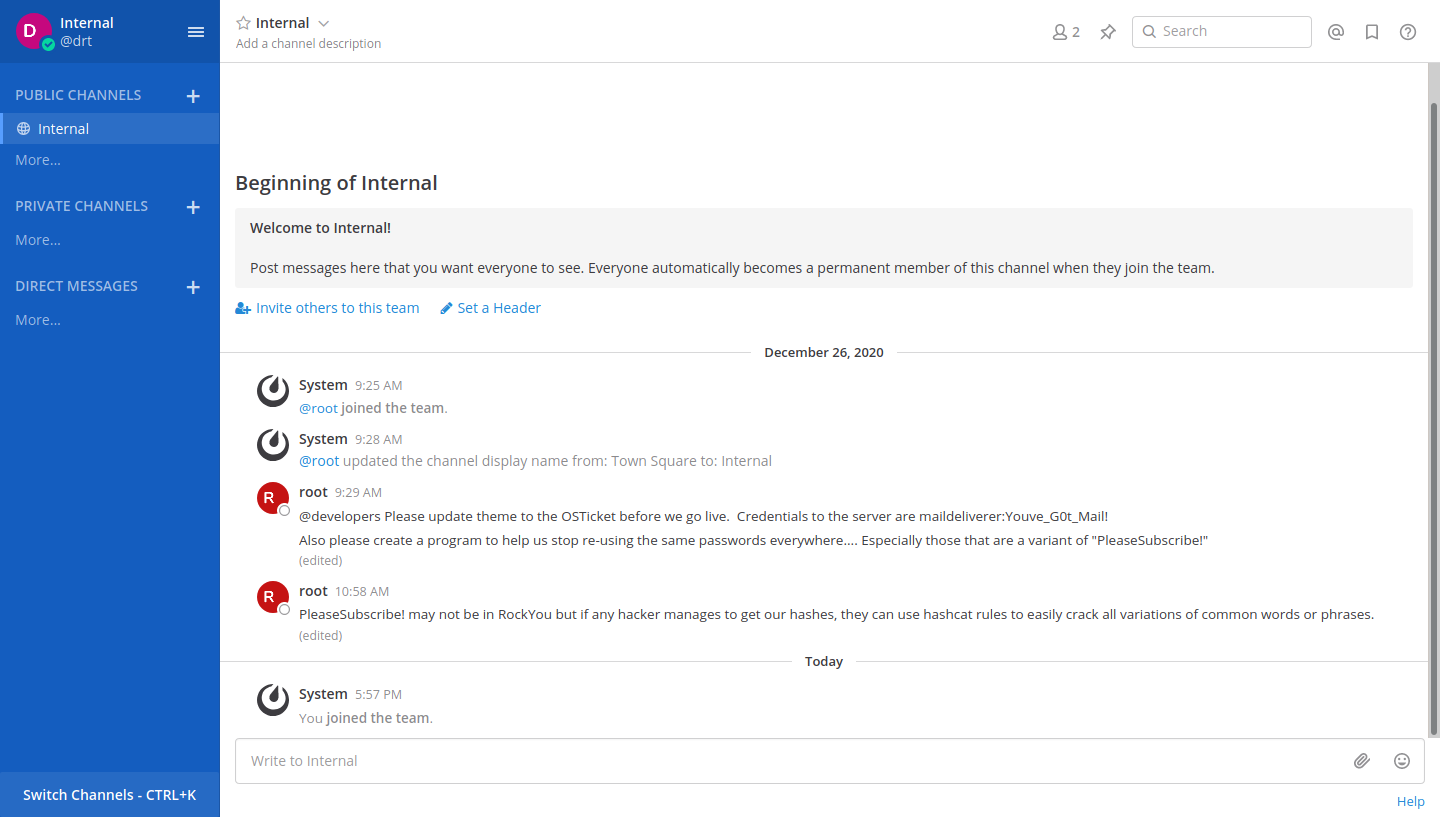Click the 9:25 AM timestamp
This screenshot has width=1440, height=817.
[x=378, y=386]
